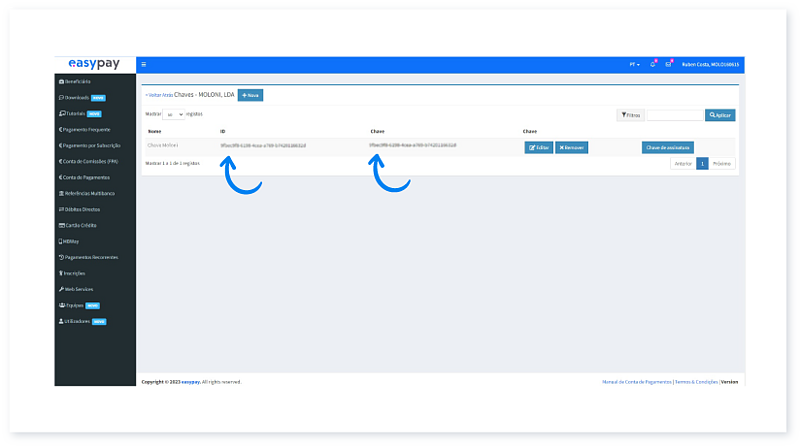Click the easypay footer link
Screen dimensions: 800x446
click(191, 382)
